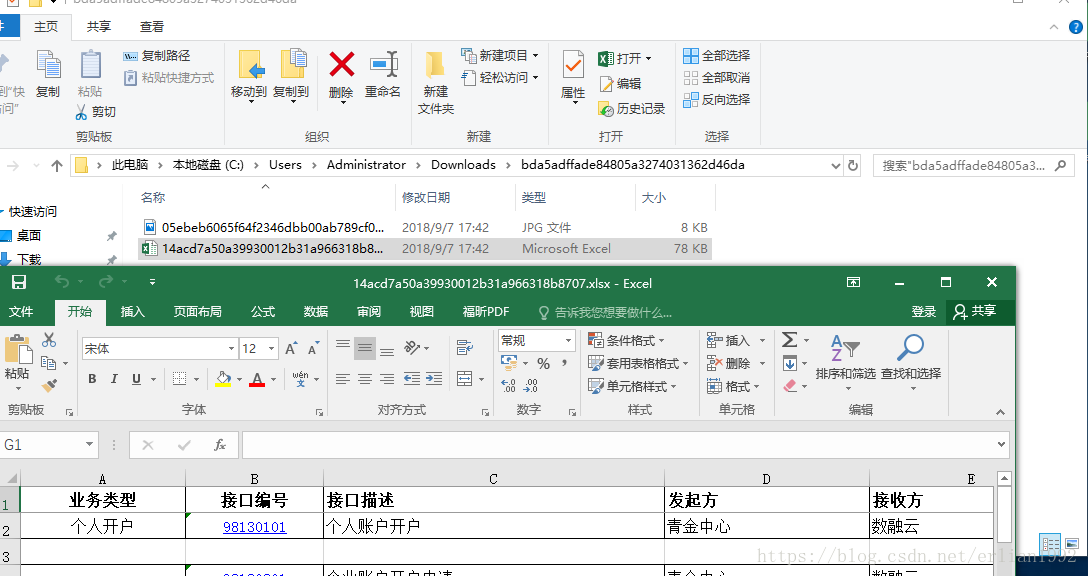Click the Redo arrow in Excel
This screenshot has height=576, width=1088.
click(x=105, y=282)
